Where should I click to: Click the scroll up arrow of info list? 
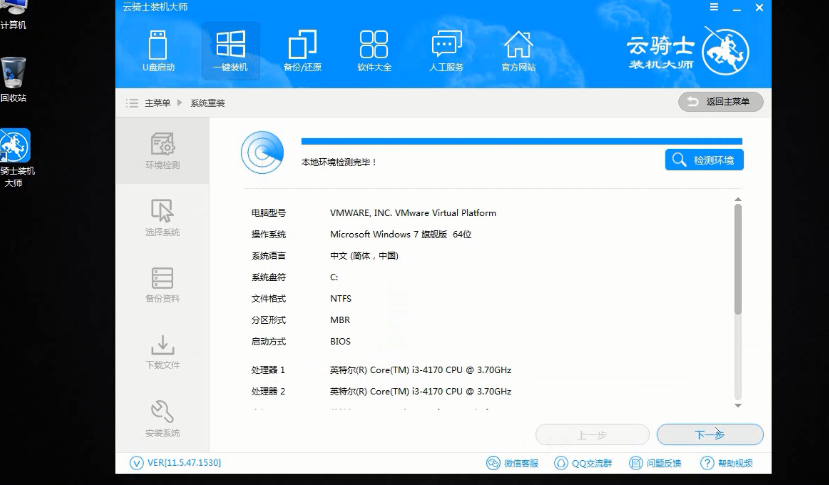738,199
